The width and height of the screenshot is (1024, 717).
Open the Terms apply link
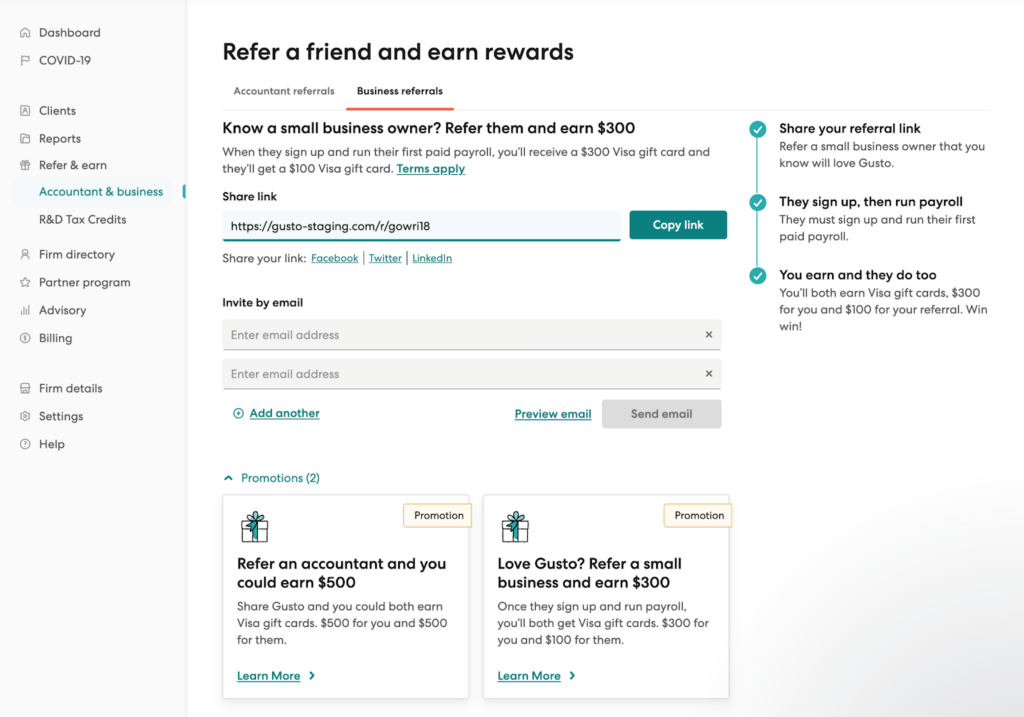point(430,168)
